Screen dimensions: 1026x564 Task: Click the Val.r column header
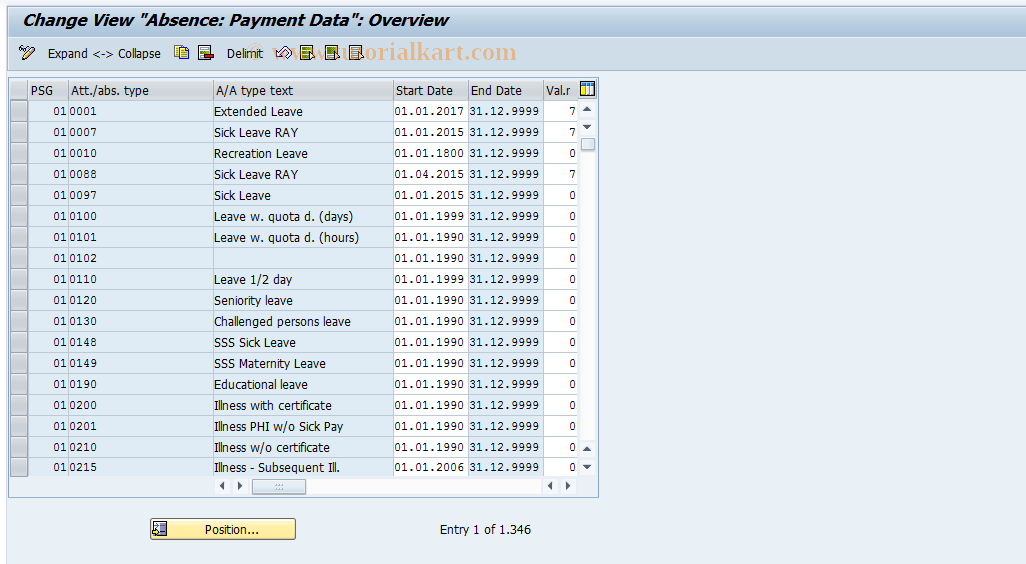[561, 90]
